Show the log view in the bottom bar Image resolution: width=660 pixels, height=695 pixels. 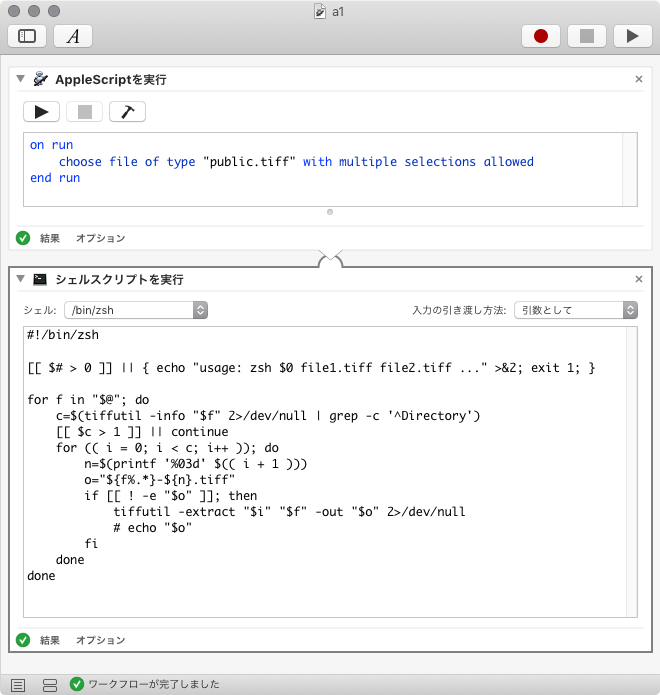(18, 685)
